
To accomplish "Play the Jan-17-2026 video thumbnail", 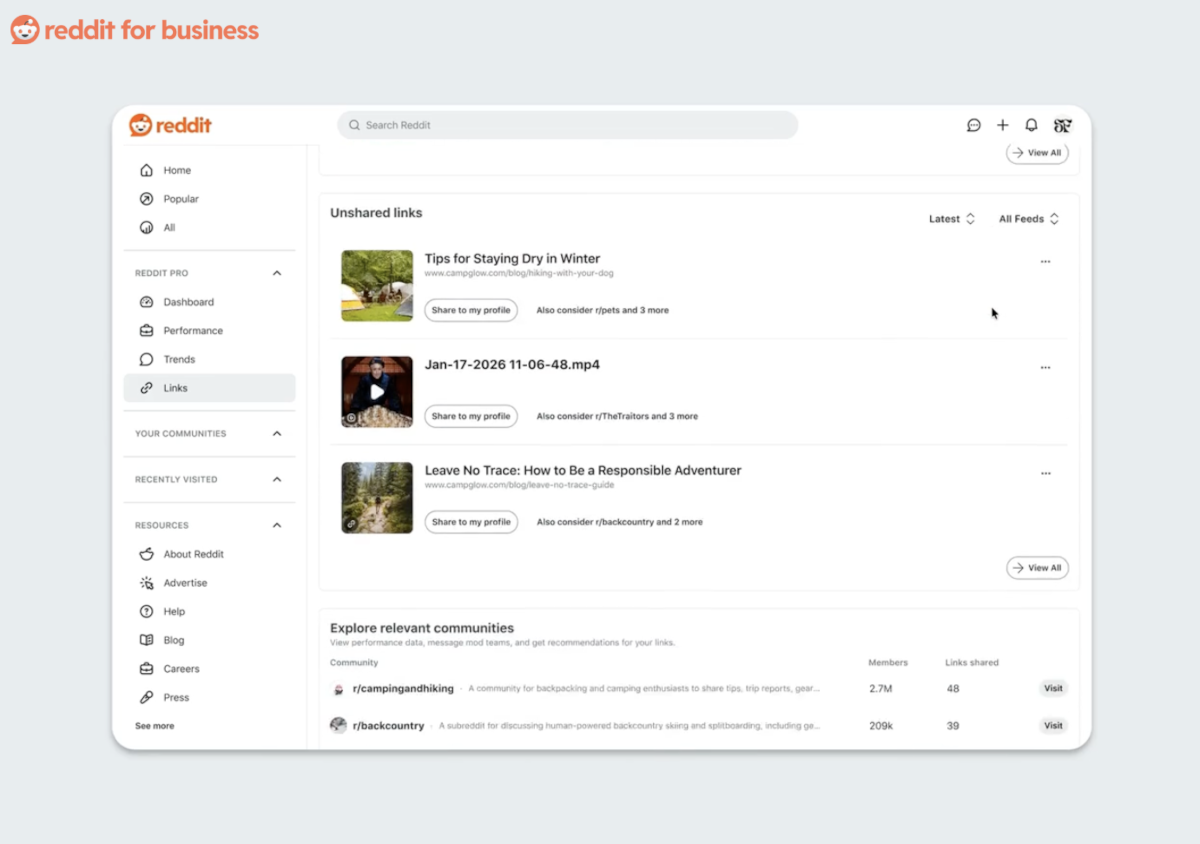I will pos(377,392).
